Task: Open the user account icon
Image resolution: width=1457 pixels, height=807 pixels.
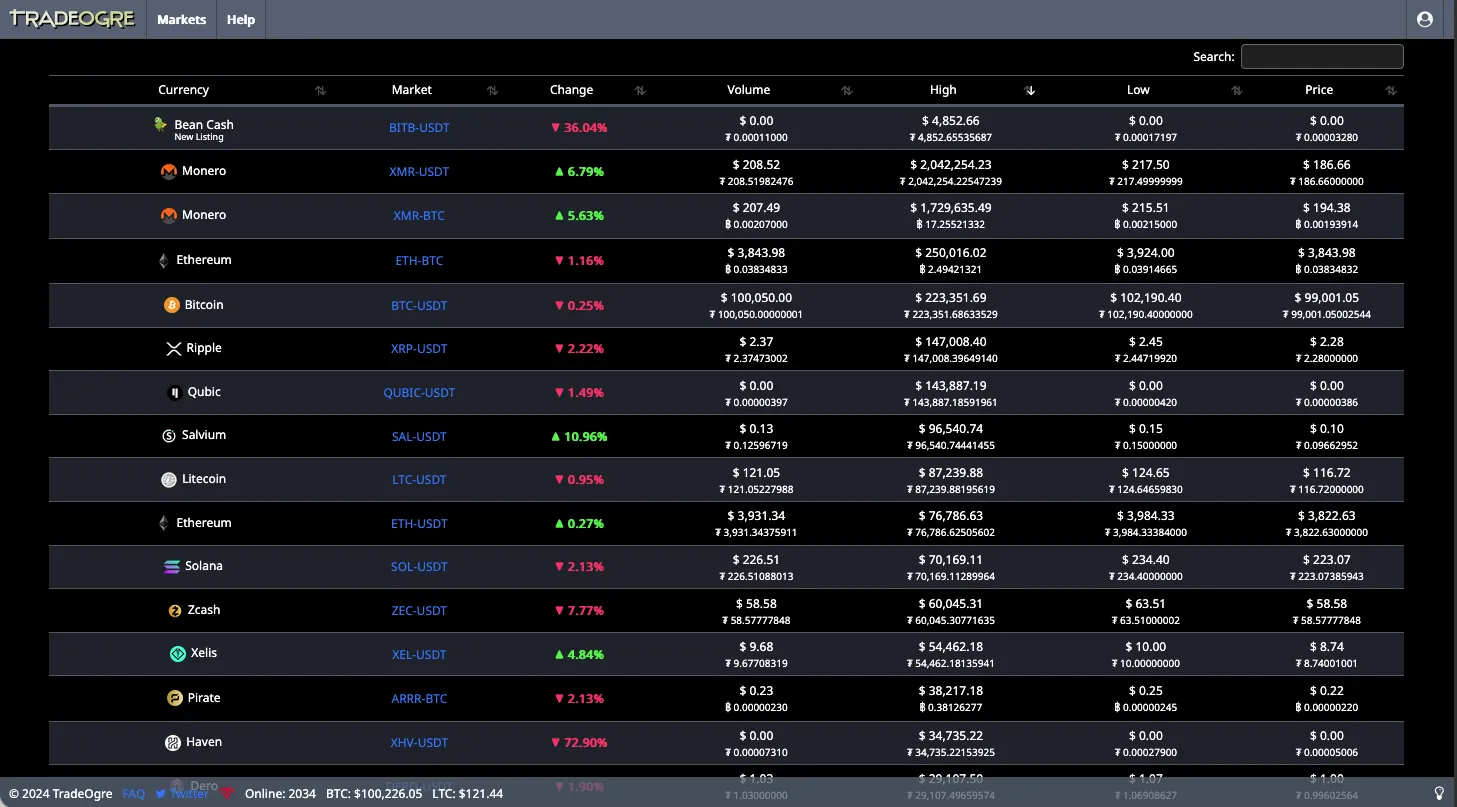Action: coord(1425,19)
